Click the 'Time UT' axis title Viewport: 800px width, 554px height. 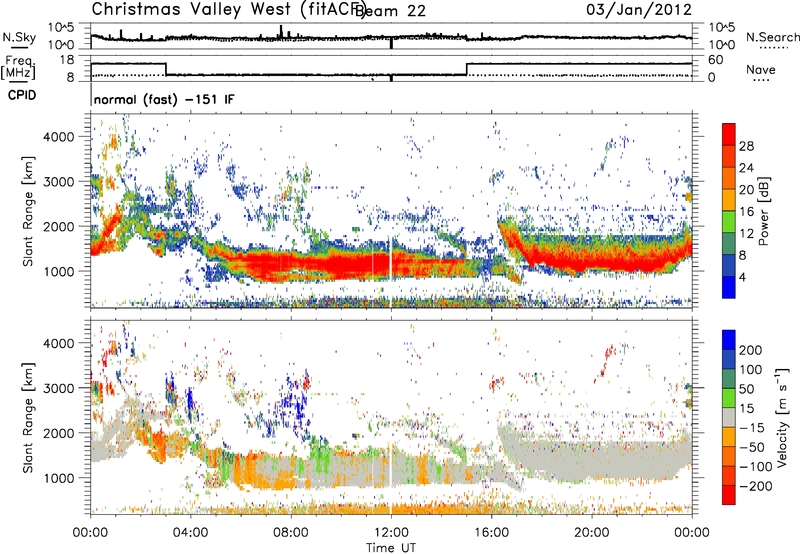[391, 548]
